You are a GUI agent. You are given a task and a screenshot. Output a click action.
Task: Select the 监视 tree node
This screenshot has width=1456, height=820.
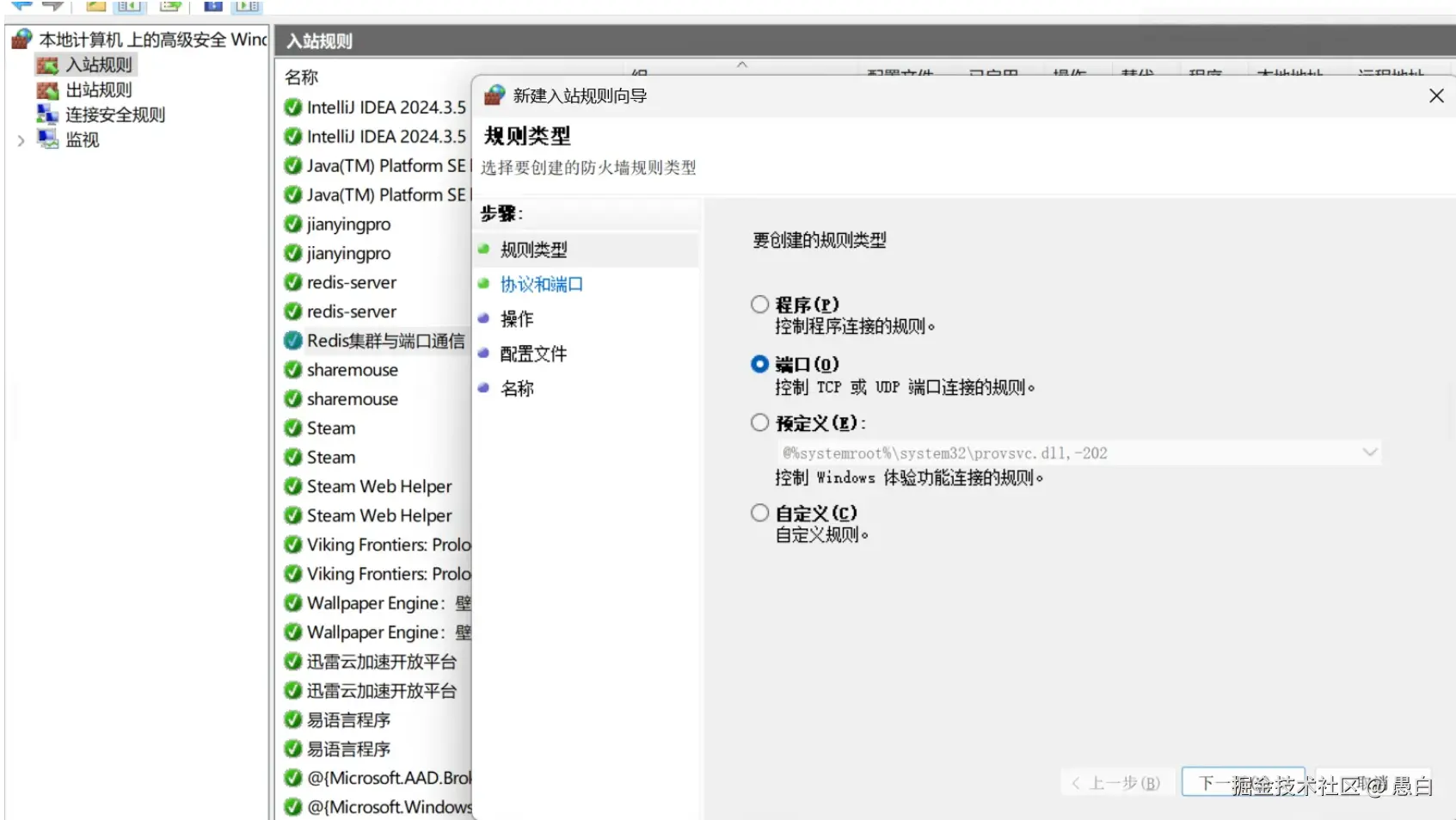point(83,139)
